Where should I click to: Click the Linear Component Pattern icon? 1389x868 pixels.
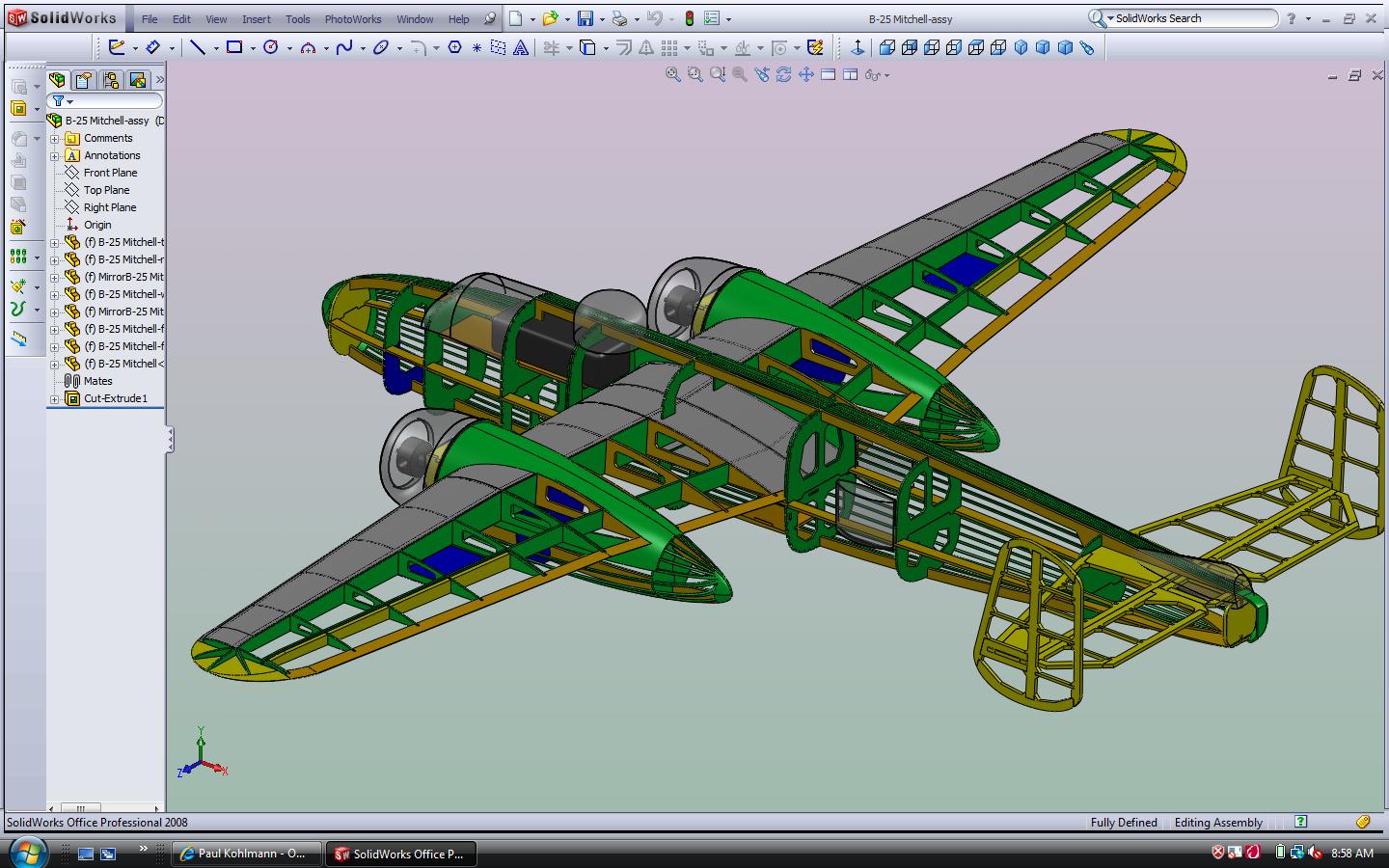pyautogui.click(x=17, y=257)
